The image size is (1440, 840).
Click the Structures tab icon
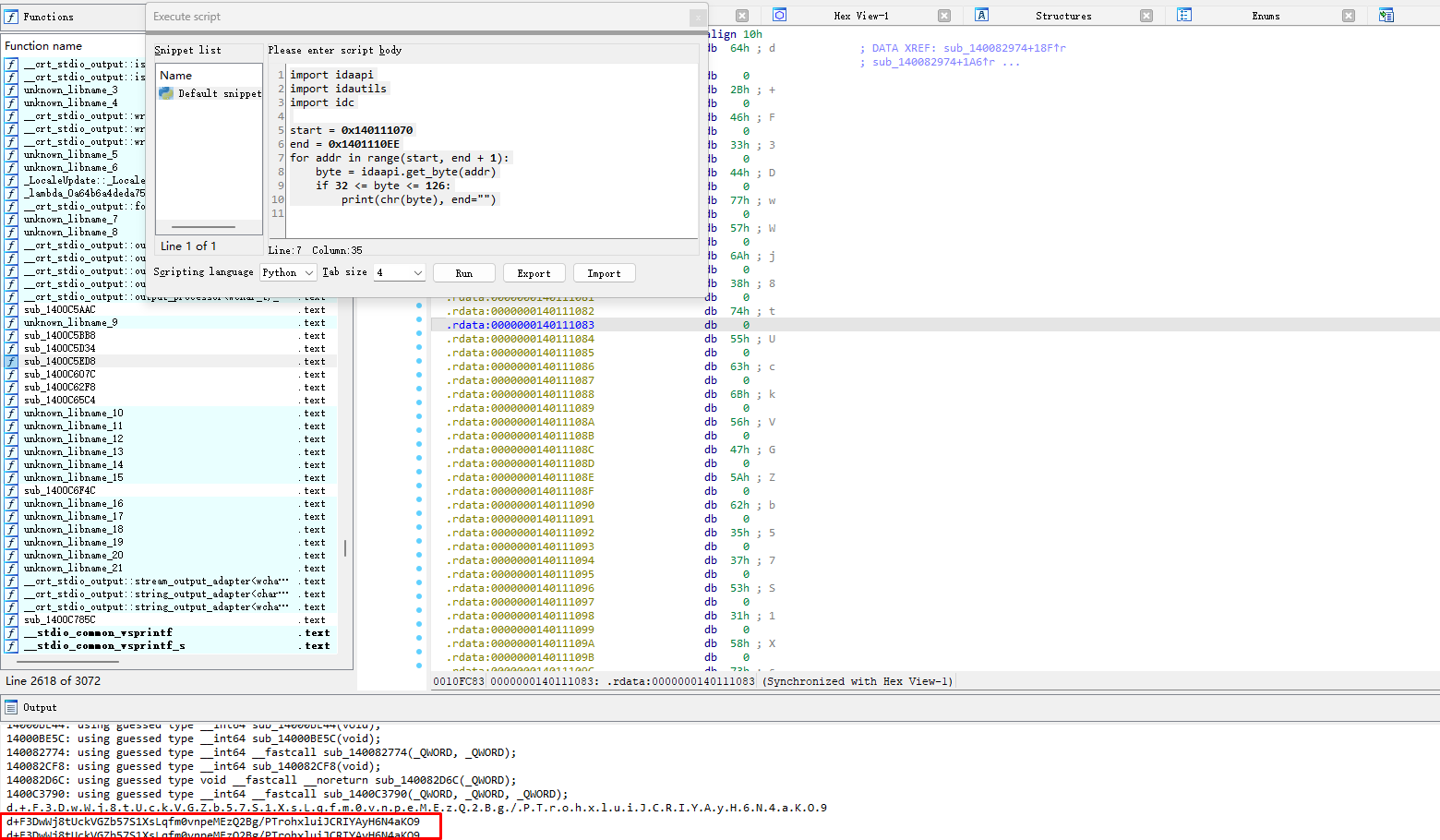(x=982, y=15)
